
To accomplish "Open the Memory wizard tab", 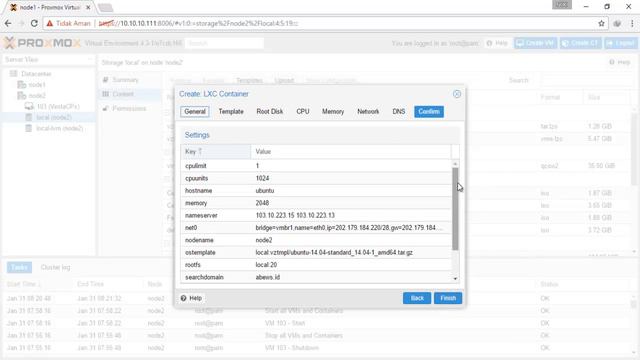I will pyautogui.click(x=333, y=111).
